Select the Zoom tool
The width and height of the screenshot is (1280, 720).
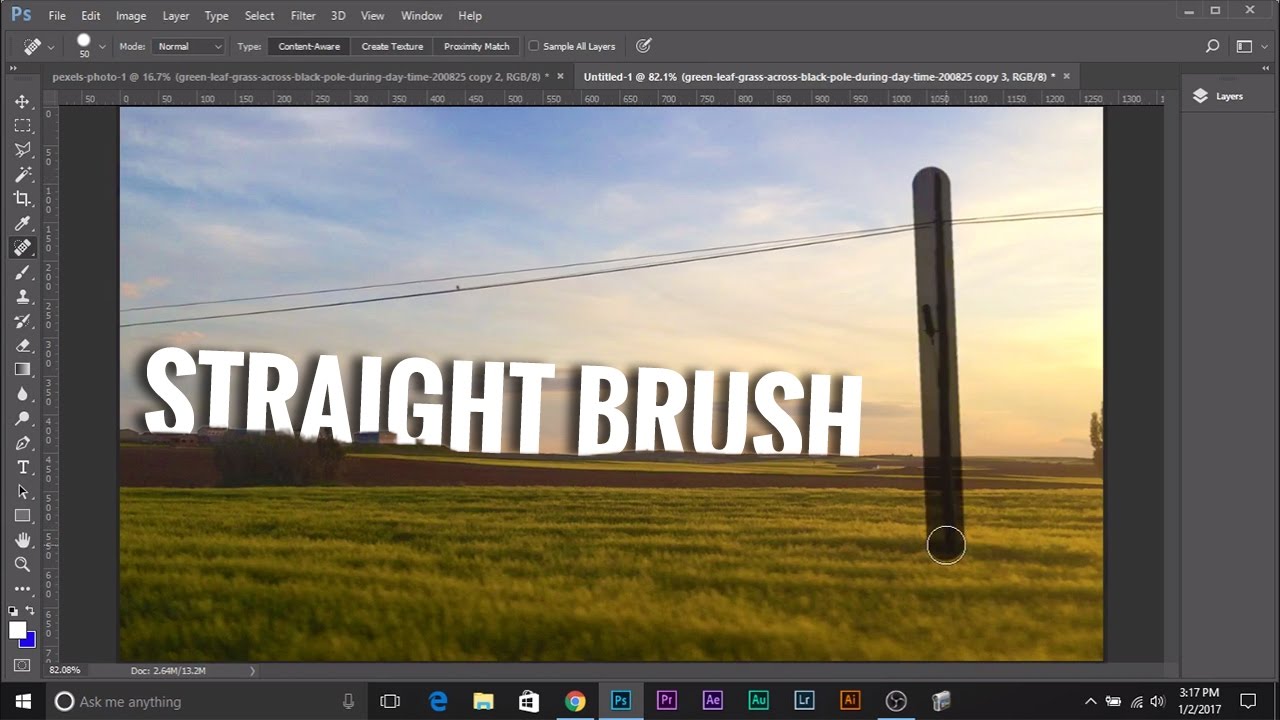23,564
